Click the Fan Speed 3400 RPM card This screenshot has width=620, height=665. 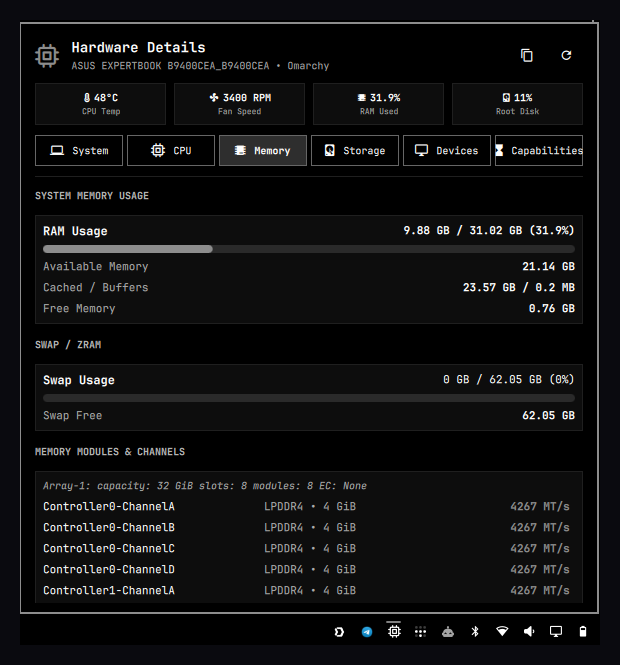click(x=240, y=104)
